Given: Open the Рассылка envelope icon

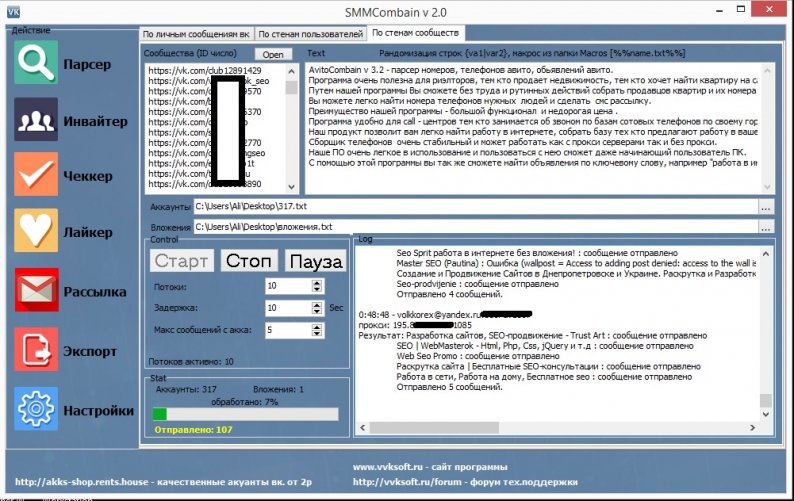Looking at the screenshot, I should [x=36, y=290].
